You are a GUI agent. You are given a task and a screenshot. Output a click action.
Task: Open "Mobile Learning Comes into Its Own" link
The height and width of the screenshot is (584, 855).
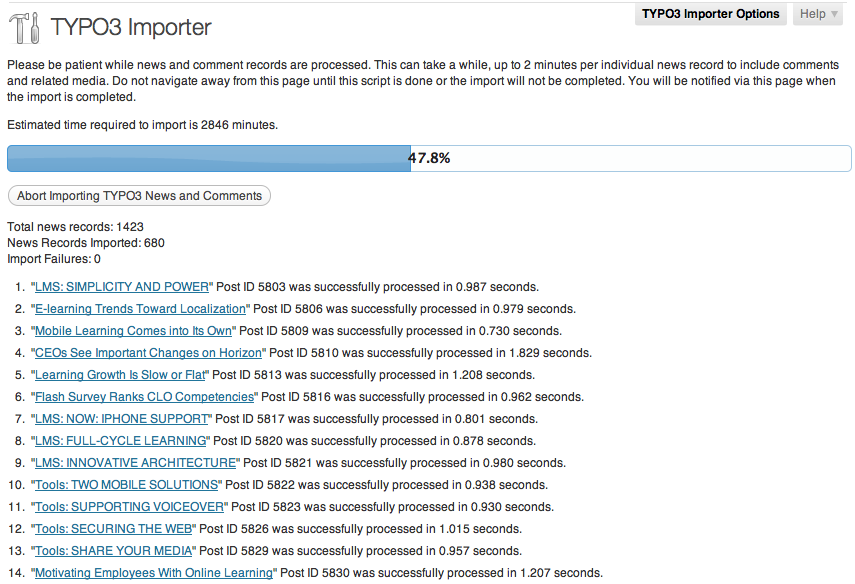133,331
